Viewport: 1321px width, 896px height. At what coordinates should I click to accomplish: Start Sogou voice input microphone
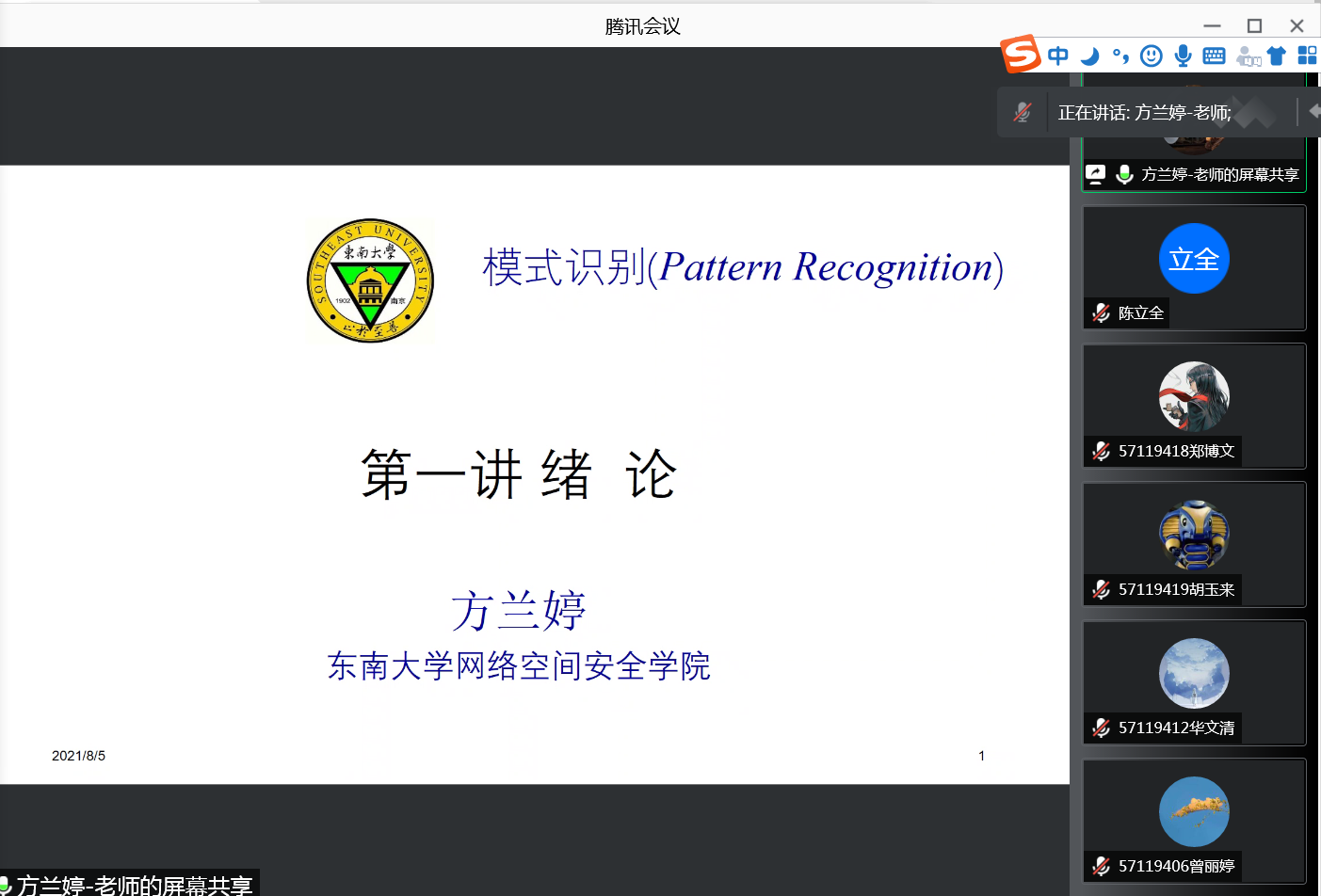click(x=1183, y=56)
